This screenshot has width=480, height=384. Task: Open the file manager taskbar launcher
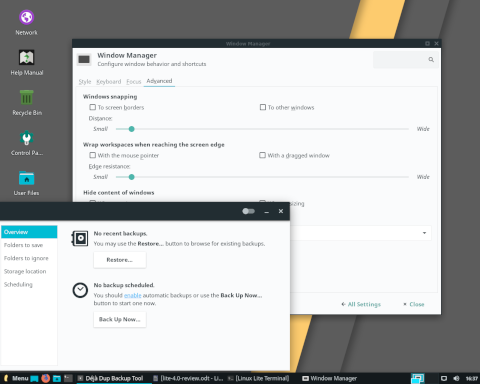tap(57, 379)
